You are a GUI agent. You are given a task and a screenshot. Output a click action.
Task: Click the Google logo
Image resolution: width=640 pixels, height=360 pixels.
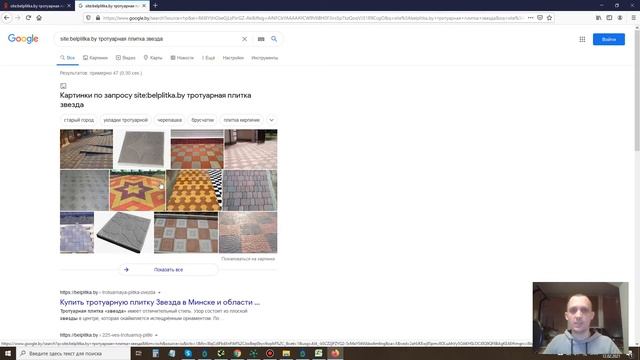pyautogui.click(x=23, y=39)
